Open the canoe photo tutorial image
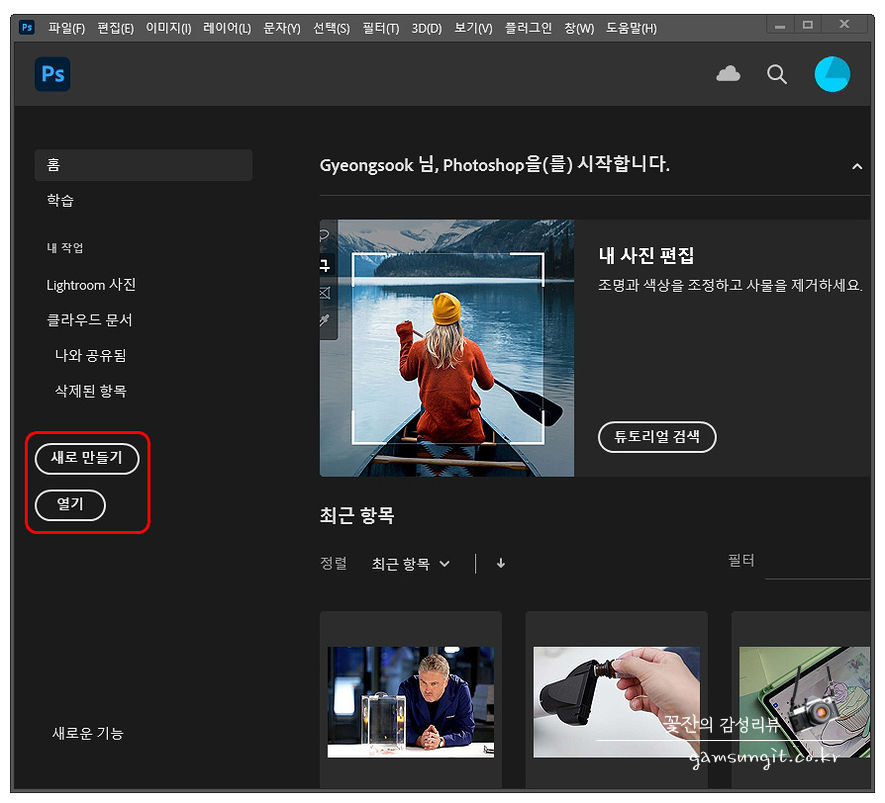 [x=446, y=348]
